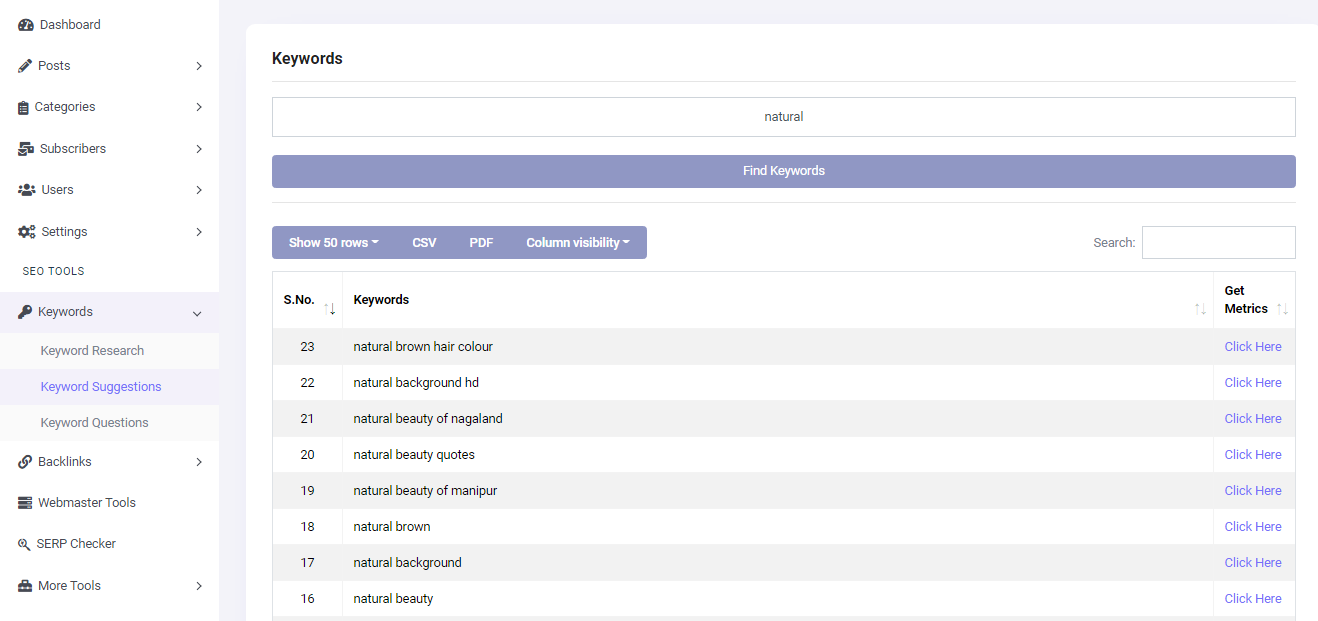Screen dimensions: 1318x621
Task: Collapse the Keywords submenu chevron
Action: click(x=197, y=313)
